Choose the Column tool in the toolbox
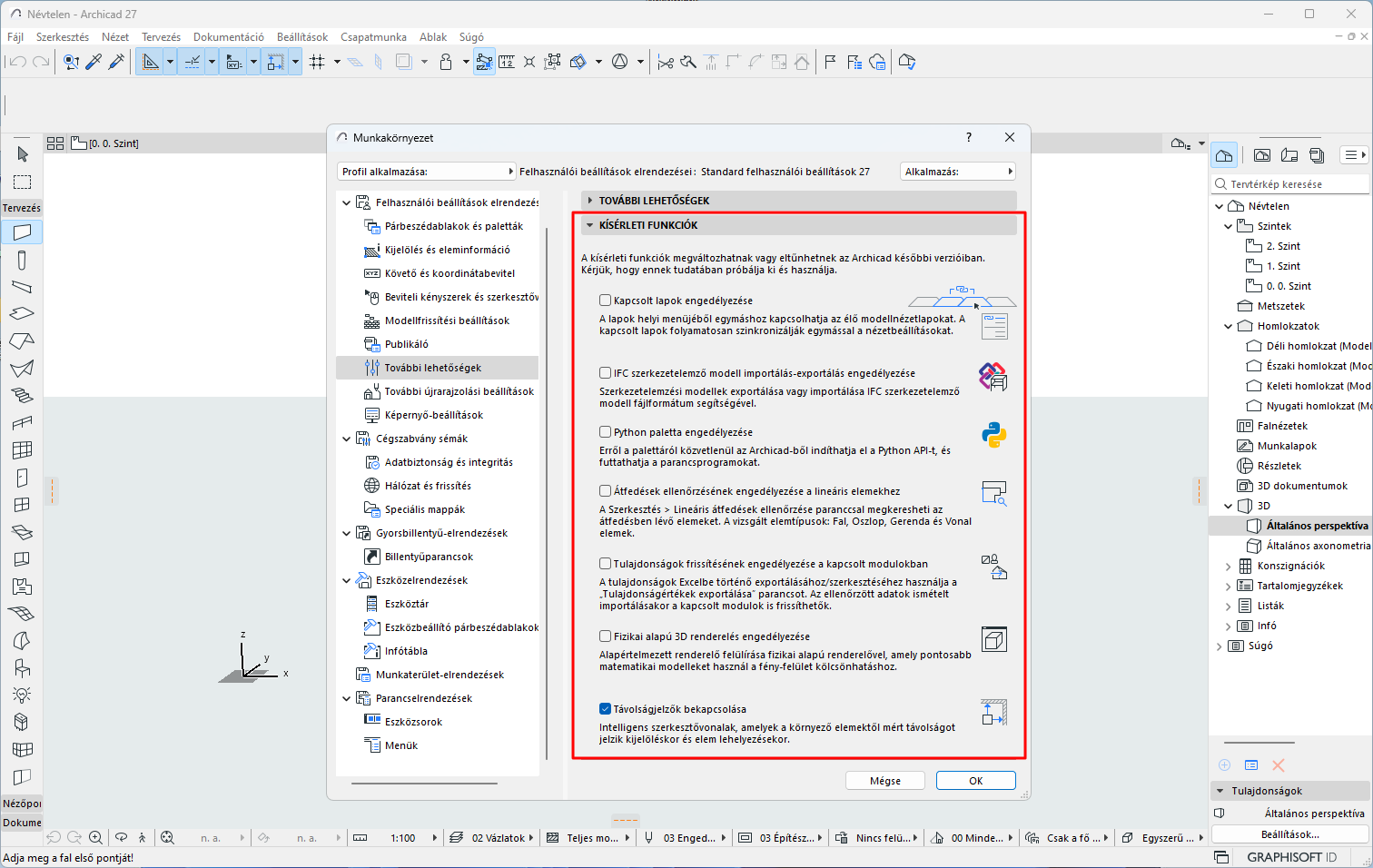 click(23, 261)
